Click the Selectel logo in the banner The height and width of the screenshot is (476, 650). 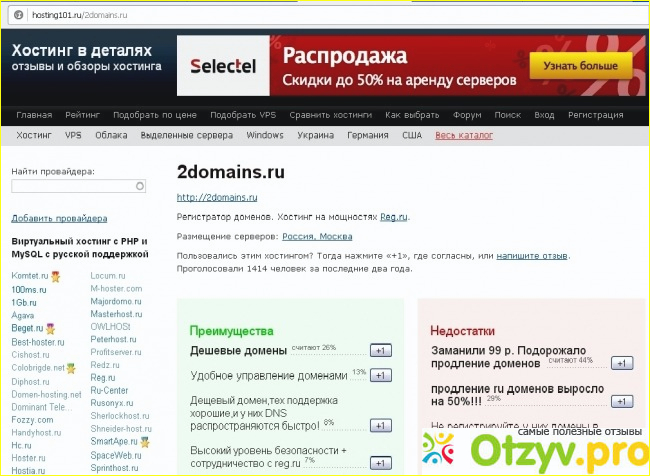223,68
